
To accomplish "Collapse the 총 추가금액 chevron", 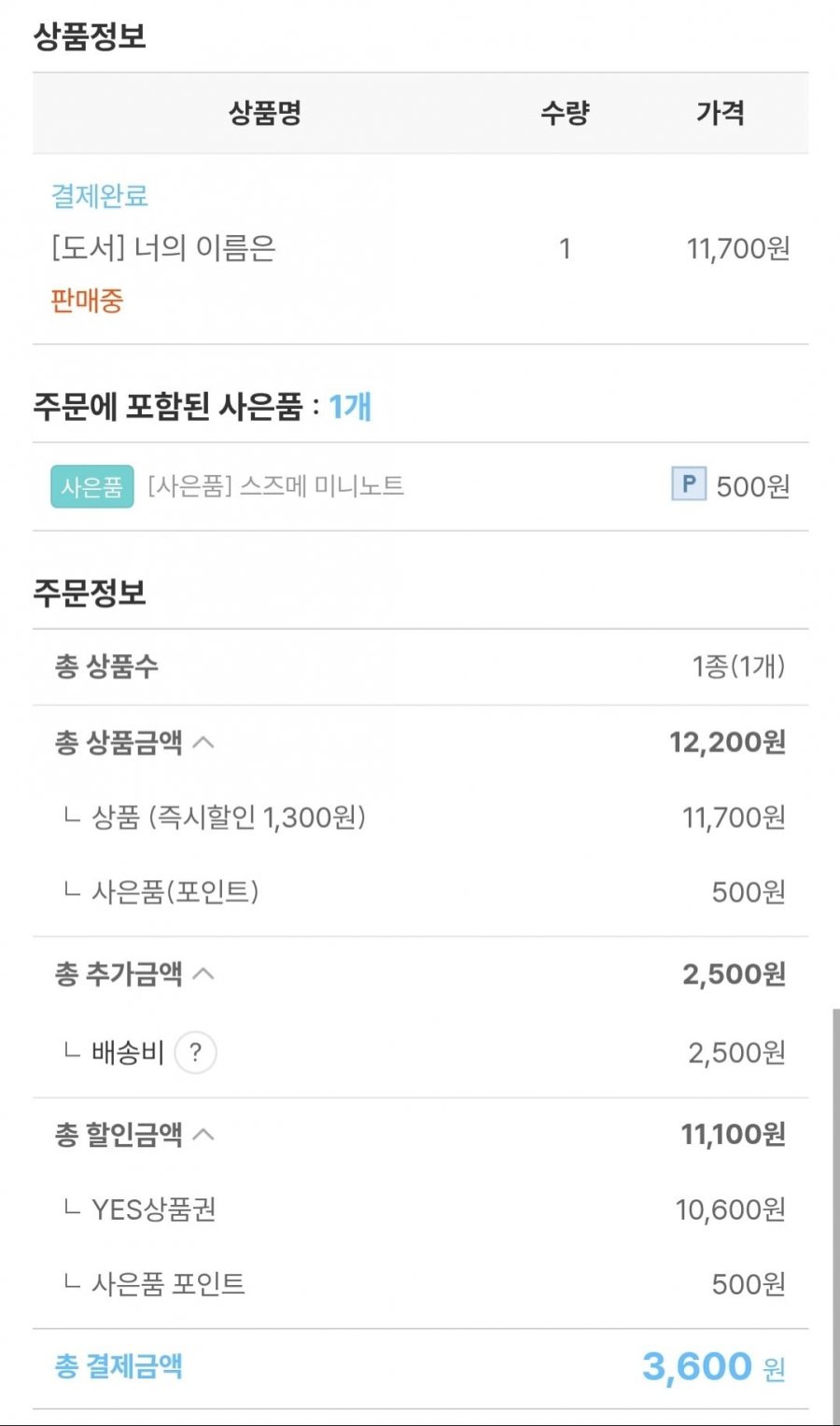I will [203, 973].
